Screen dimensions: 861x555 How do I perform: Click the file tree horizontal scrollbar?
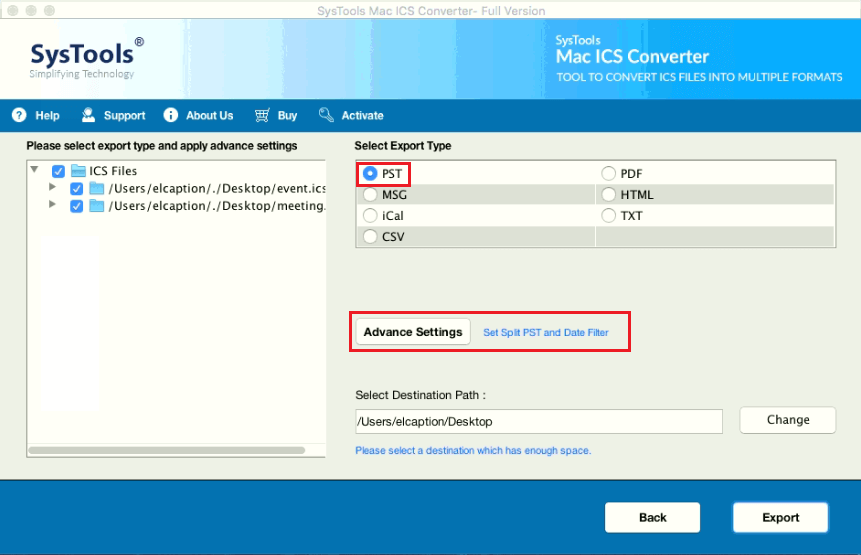tap(166, 450)
